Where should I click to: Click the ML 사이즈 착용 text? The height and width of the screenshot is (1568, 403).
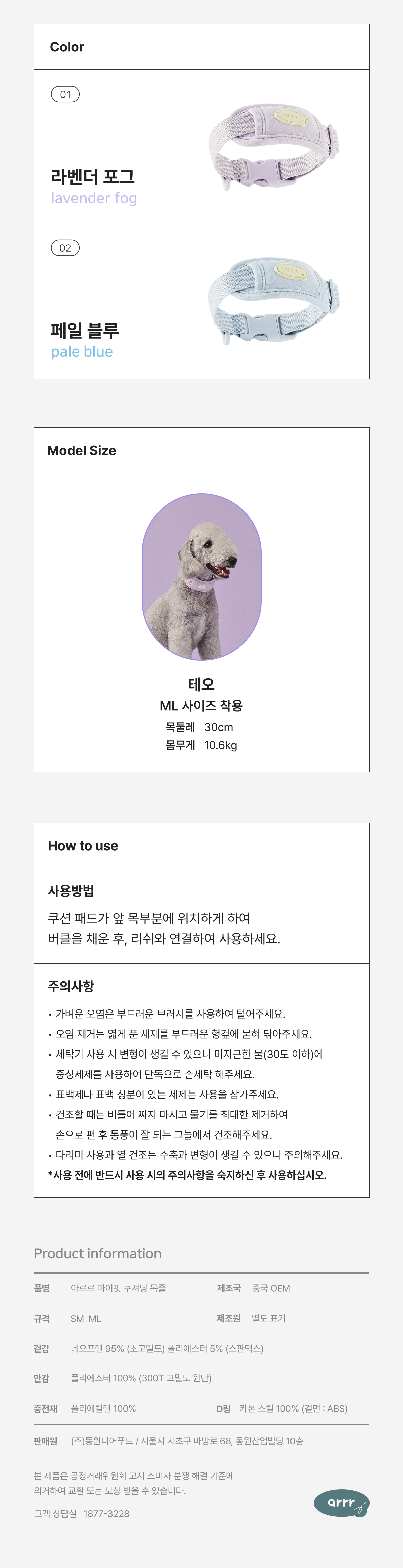click(201, 705)
